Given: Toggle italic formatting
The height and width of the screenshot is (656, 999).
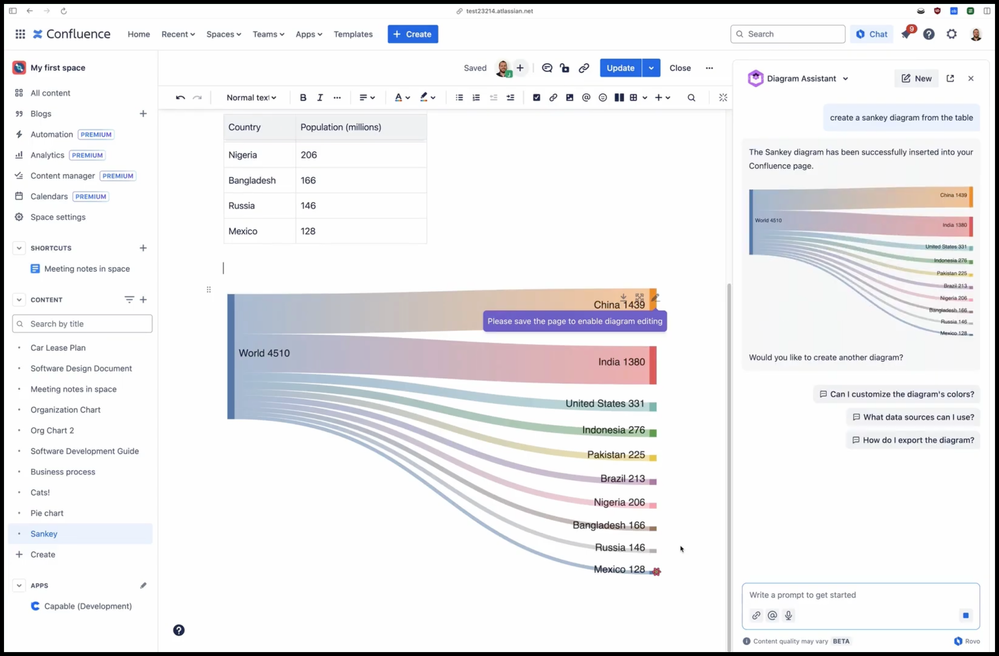Looking at the screenshot, I should (x=320, y=97).
